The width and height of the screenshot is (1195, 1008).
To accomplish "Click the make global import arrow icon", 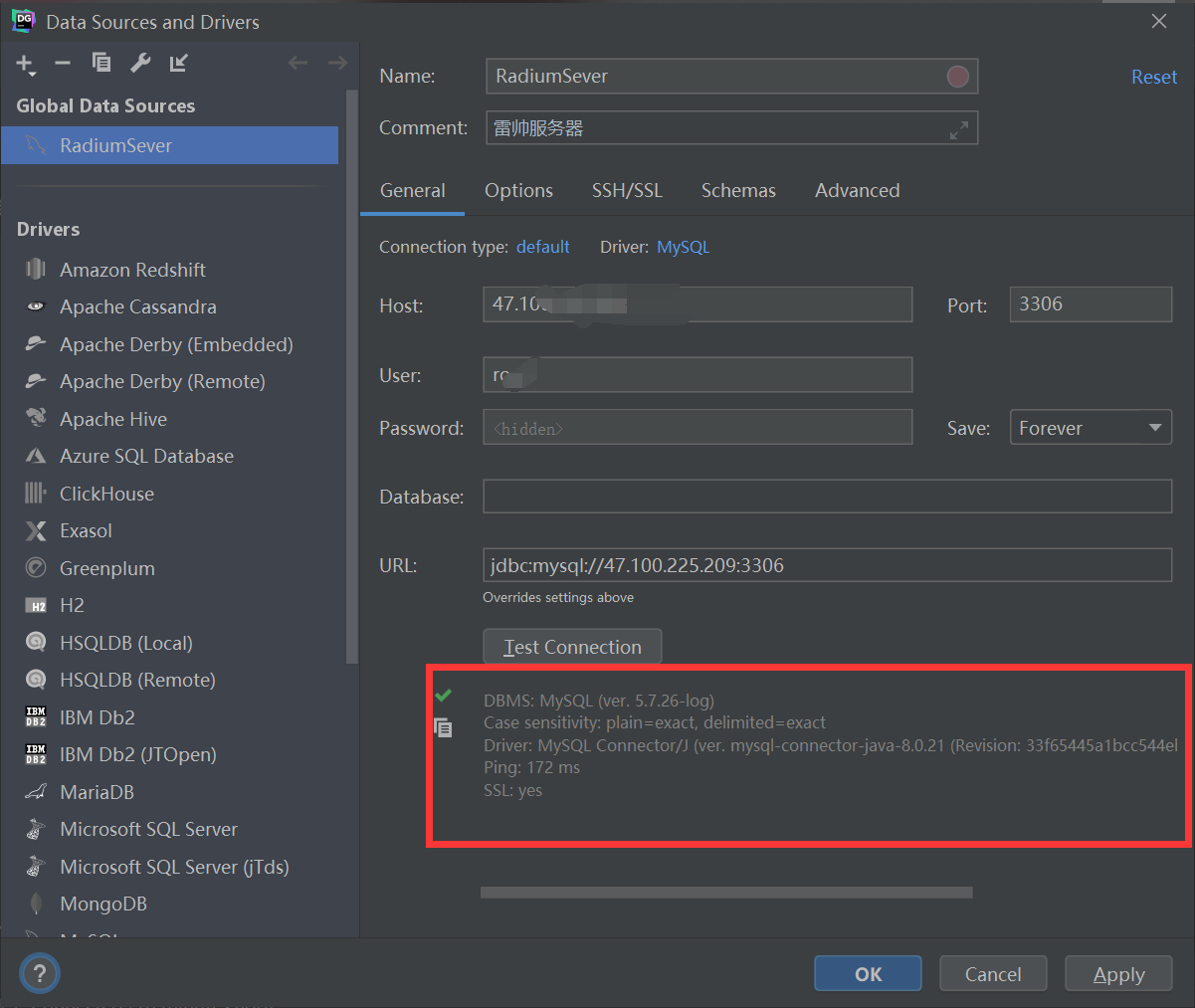I will [179, 63].
